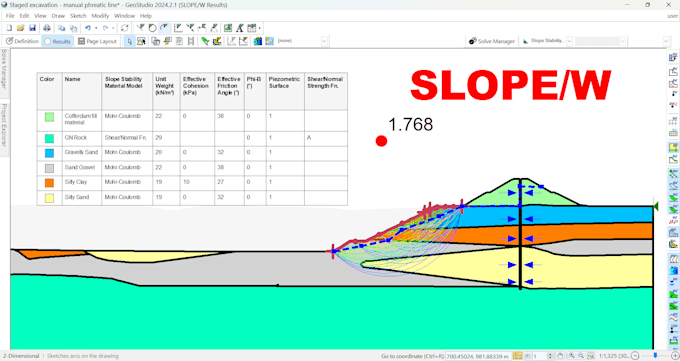Viewport: 680px width, 361px height.
Task: Redo the last undone action
Action: (105, 28)
